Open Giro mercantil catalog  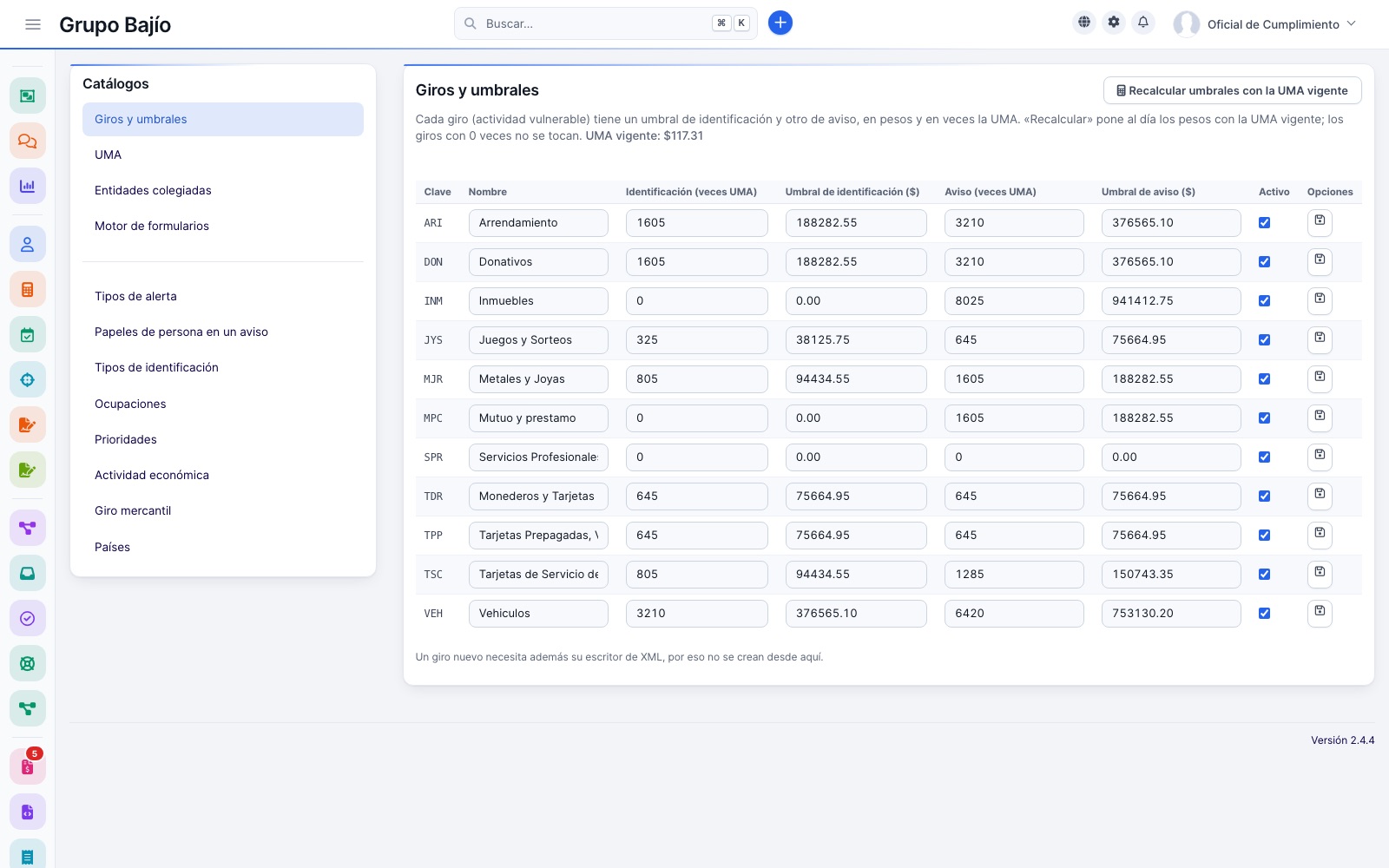(223, 510)
